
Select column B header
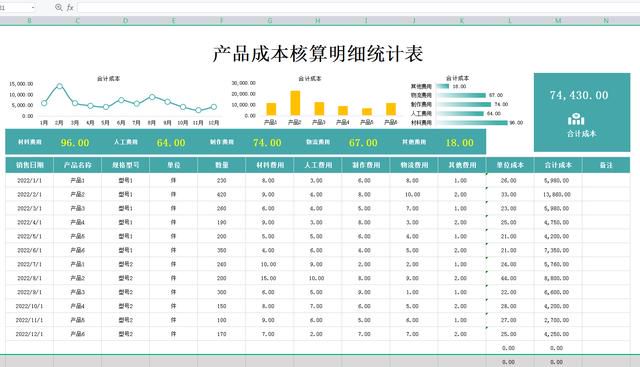tap(29, 20)
